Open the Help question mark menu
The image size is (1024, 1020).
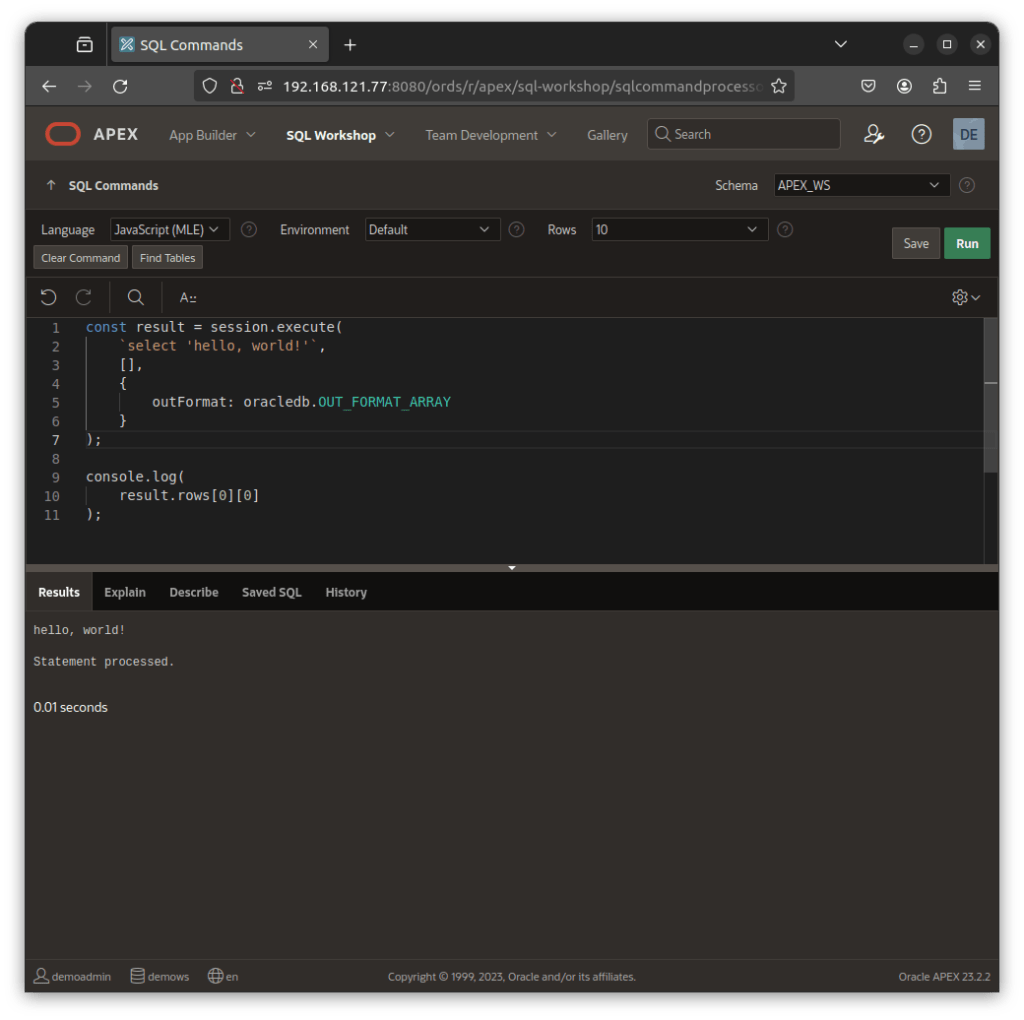(921, 134)
